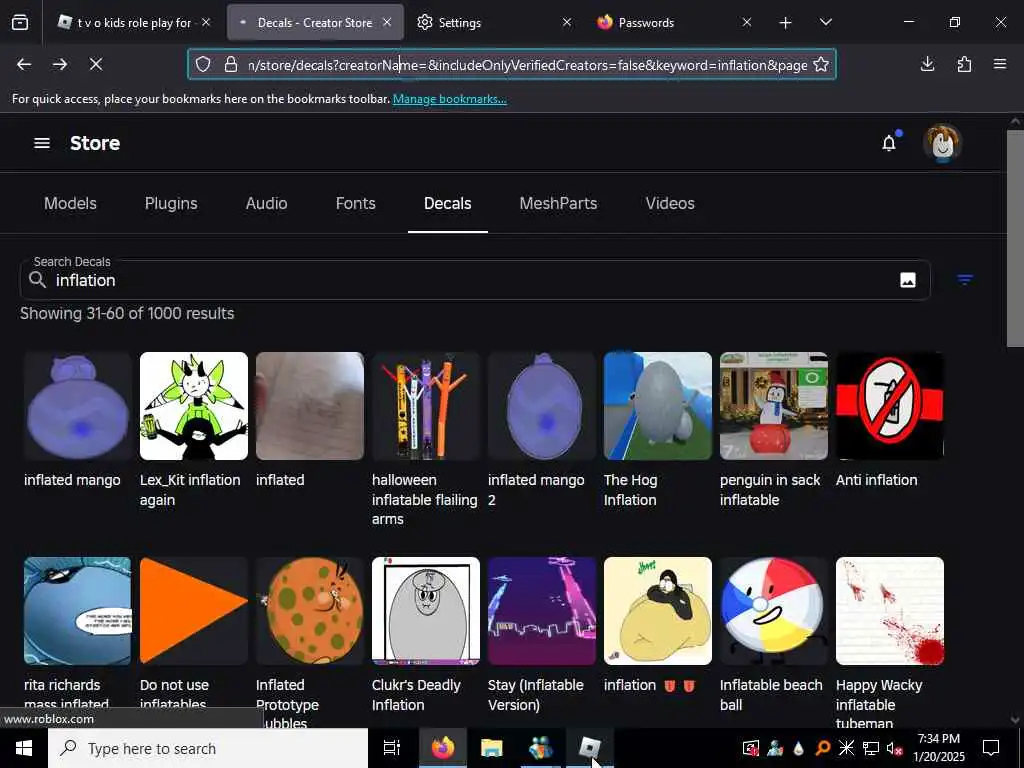Open Firefox View icon
The image size is (1024, 768).
click(x=20, y=22)
